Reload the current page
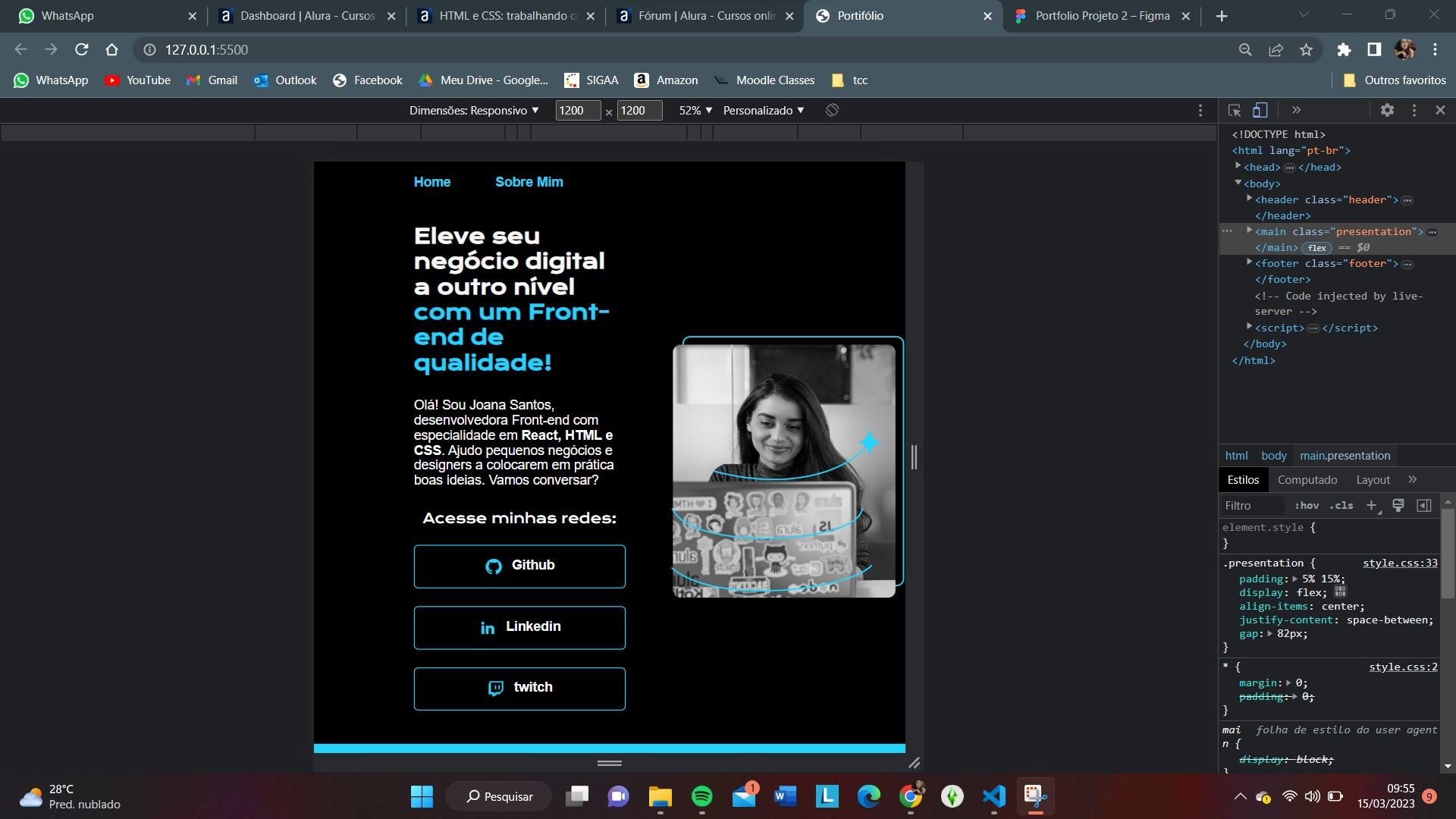1456x819 pixels. click(x=82, y=50)
